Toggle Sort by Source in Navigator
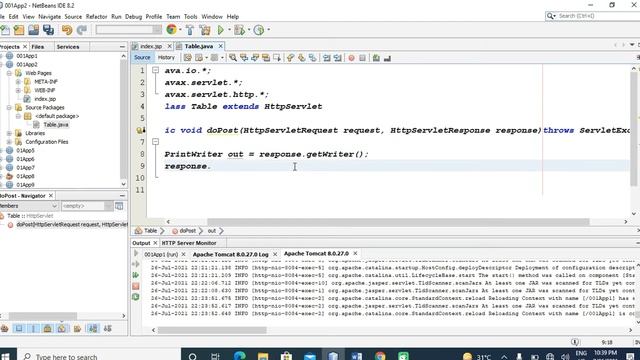Screen dimensions: 640x360 (108, 329)
